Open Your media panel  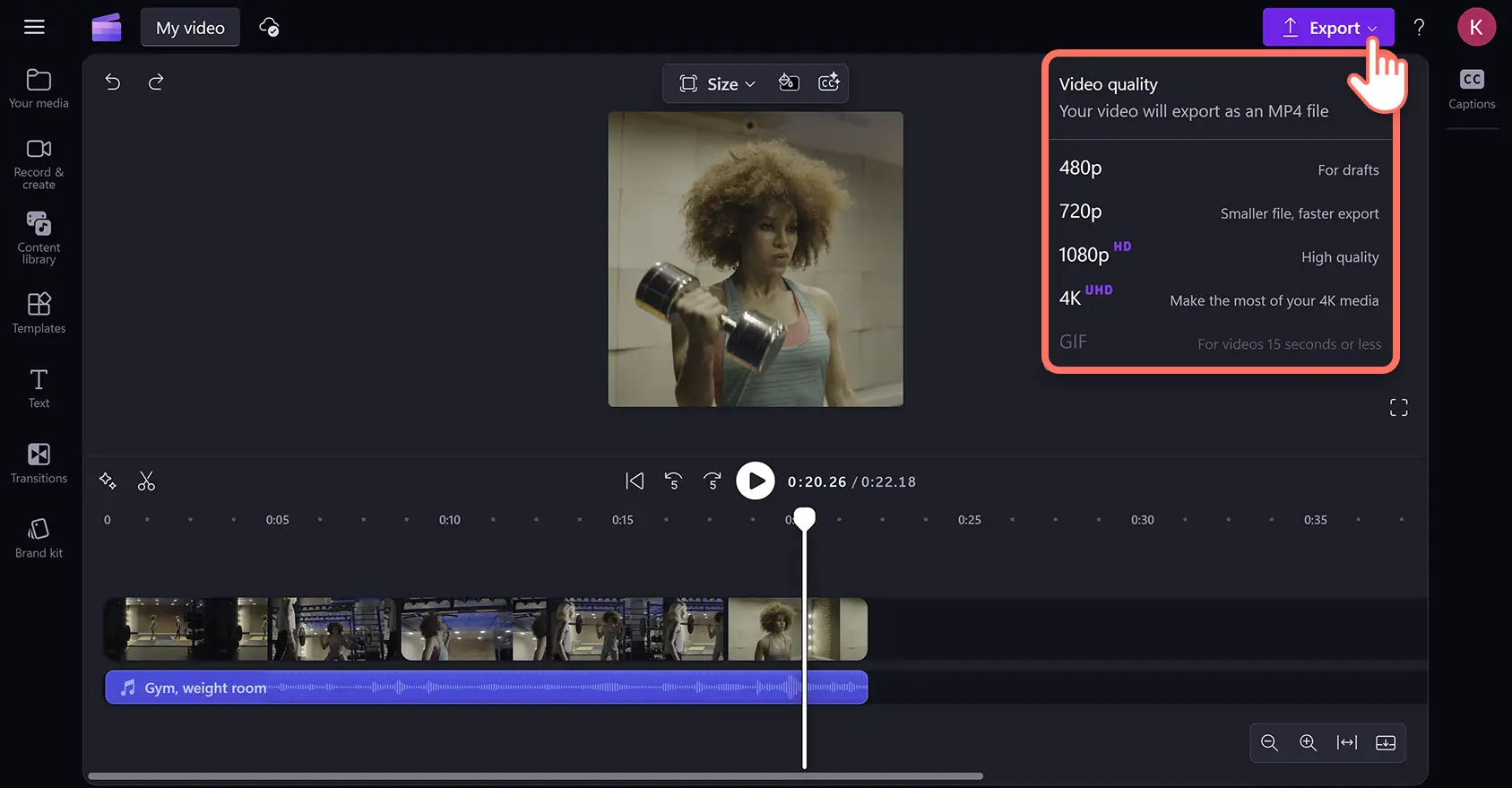pyautogui.click(x=39, y=88)
